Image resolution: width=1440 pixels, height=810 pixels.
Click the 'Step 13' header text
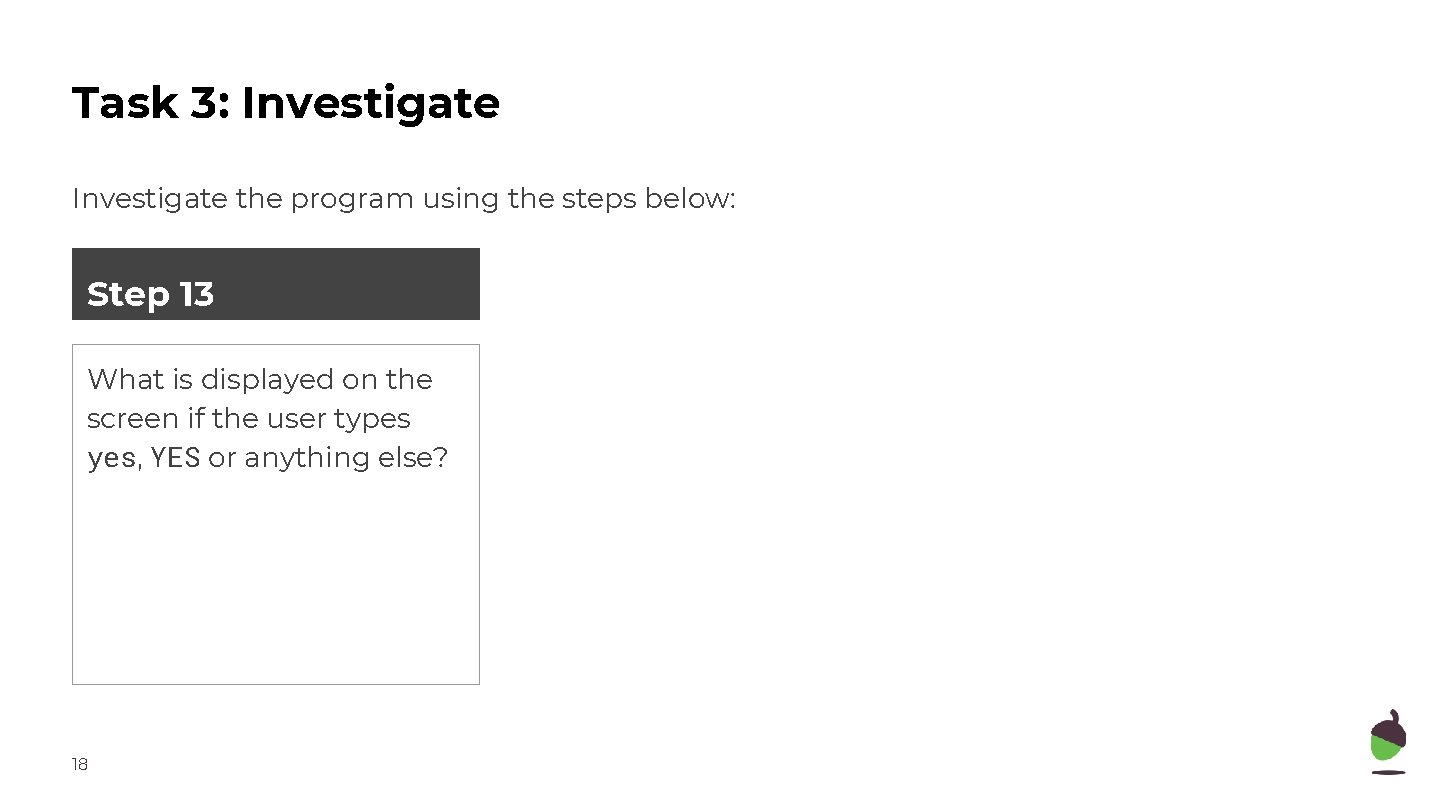150,294
